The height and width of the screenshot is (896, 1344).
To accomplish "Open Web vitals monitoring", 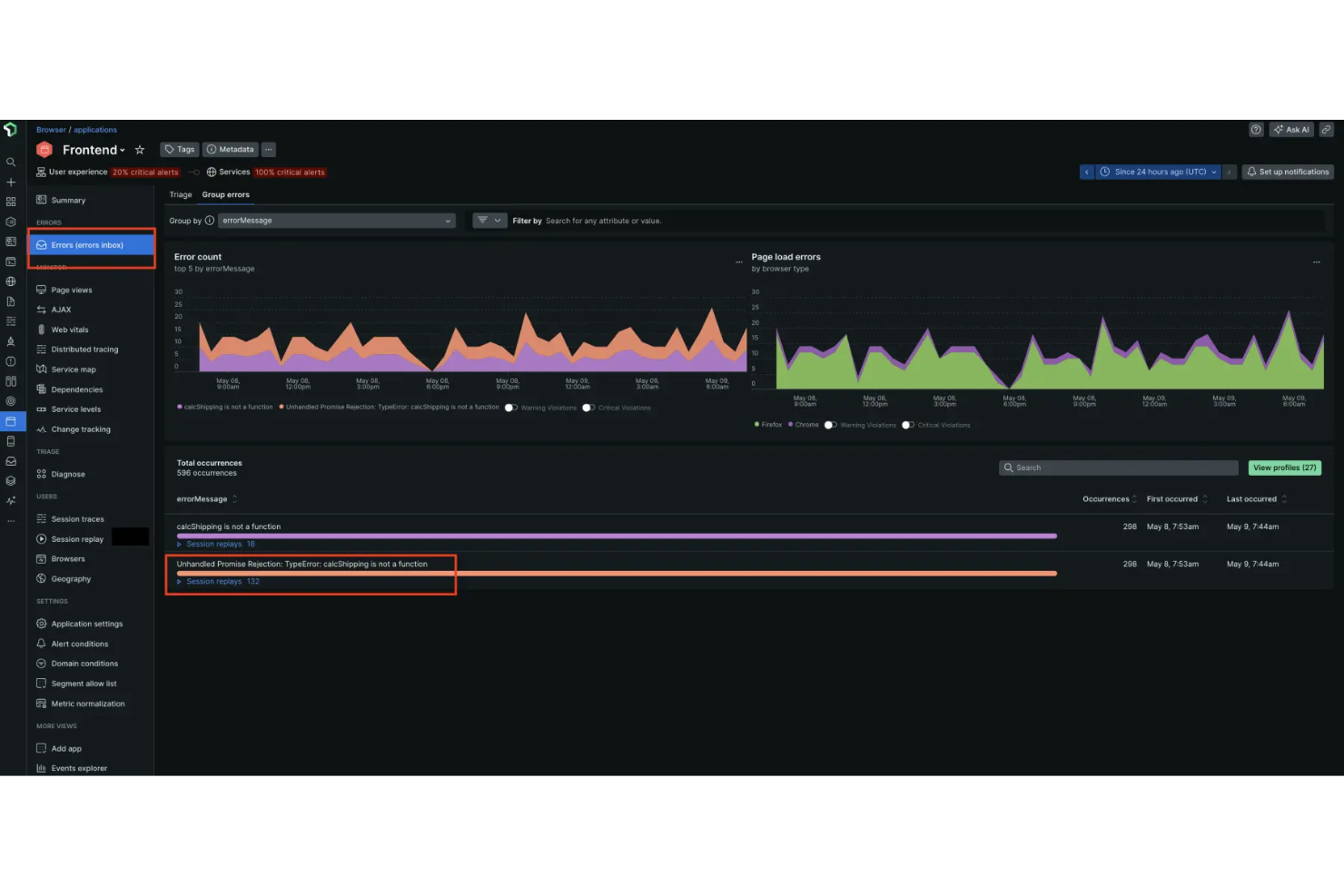I will pyautogui.click(x=71, y=329).
